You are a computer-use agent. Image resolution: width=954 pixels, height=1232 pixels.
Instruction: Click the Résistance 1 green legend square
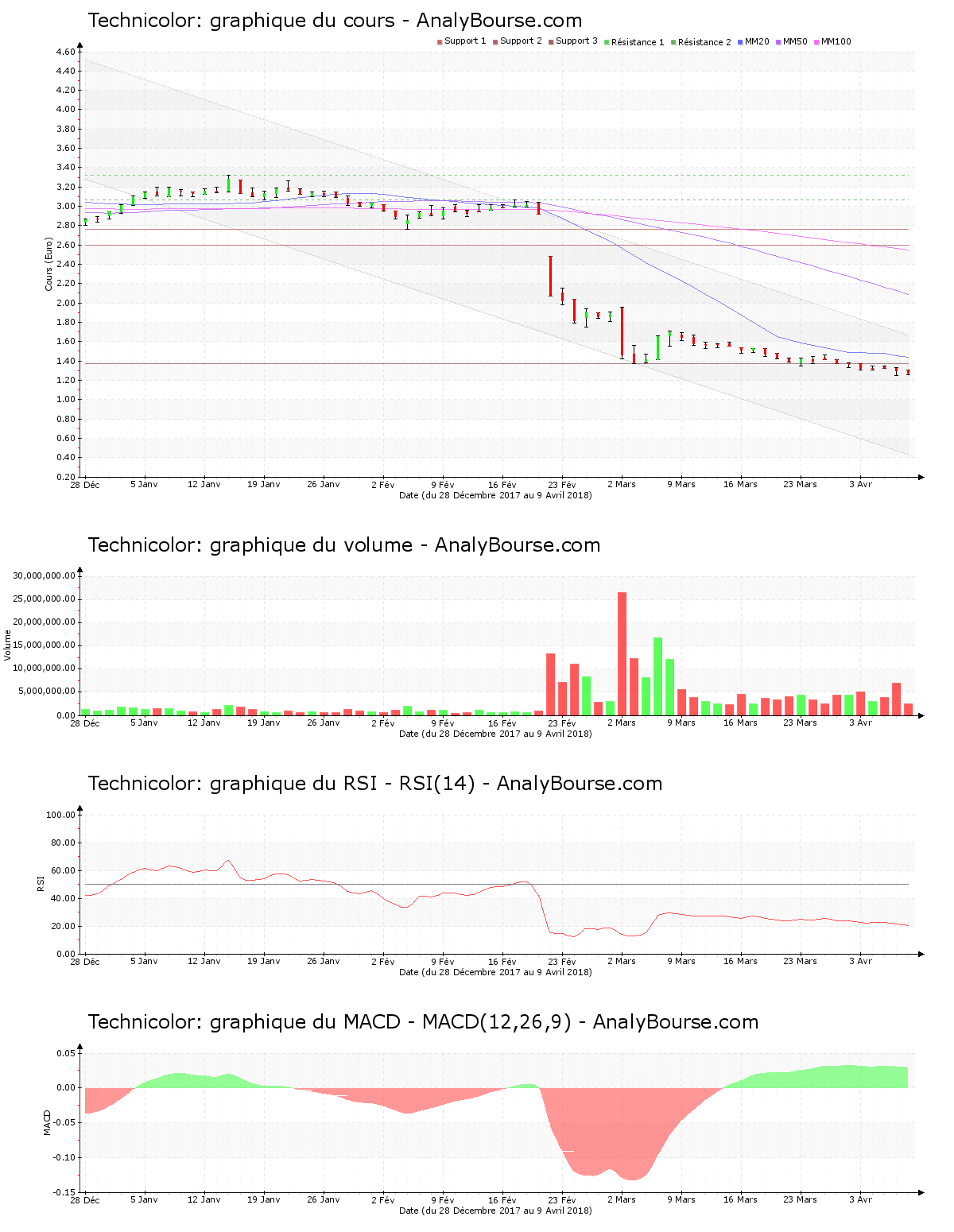click(x=607, y=42)
